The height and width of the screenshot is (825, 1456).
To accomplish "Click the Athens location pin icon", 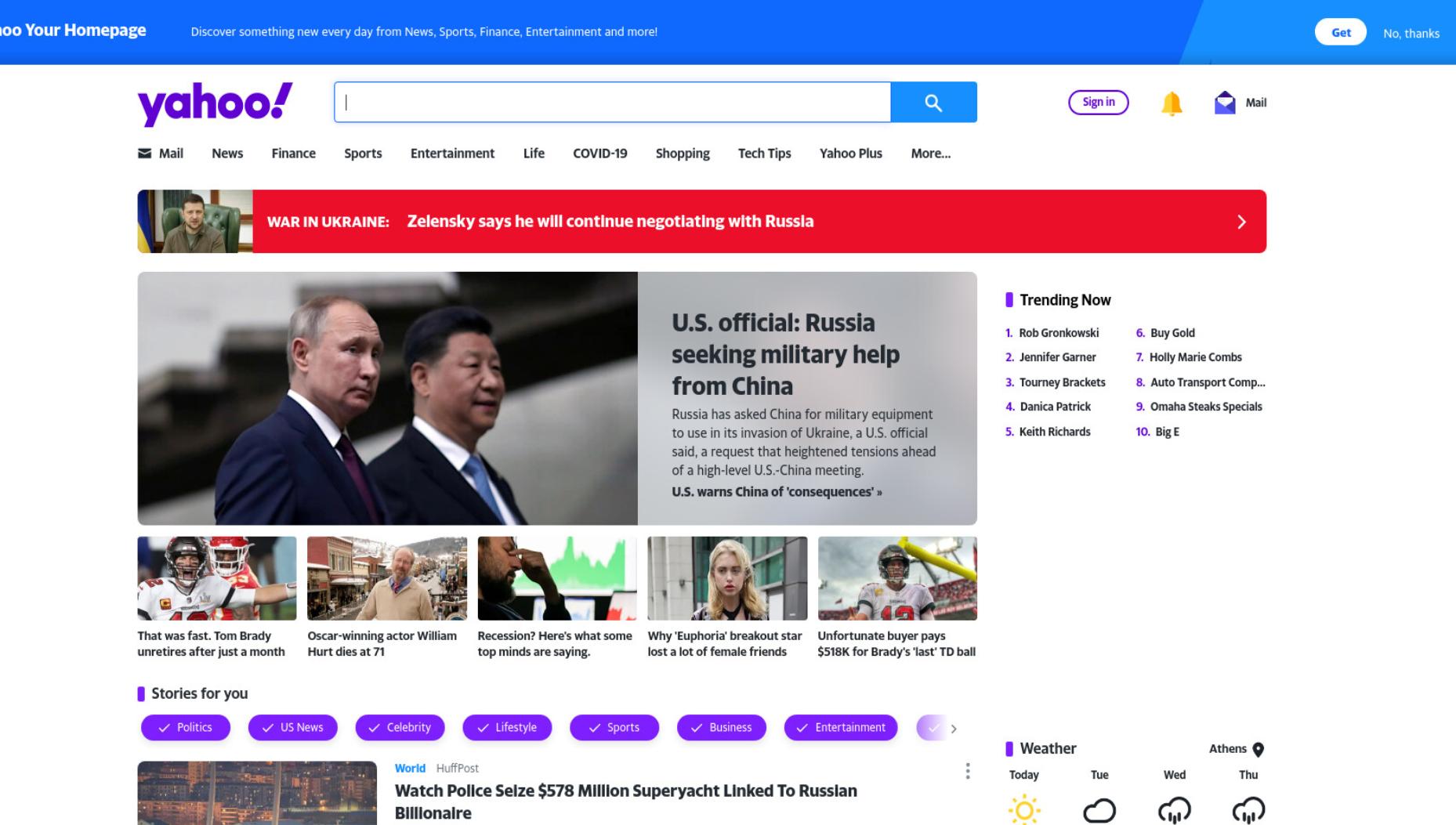I will [1259, 750].
